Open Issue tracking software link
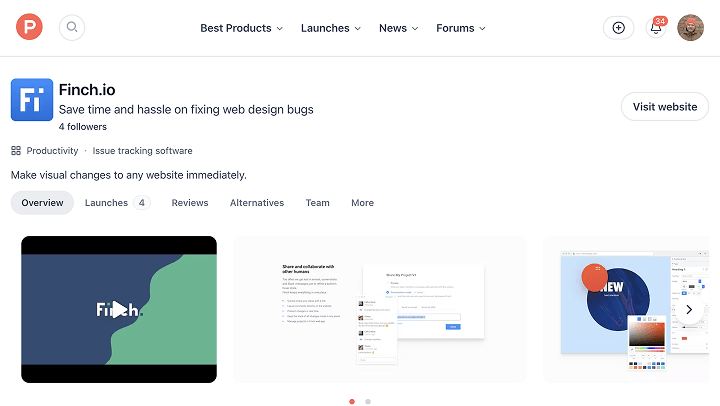 [x=142, y=151]
